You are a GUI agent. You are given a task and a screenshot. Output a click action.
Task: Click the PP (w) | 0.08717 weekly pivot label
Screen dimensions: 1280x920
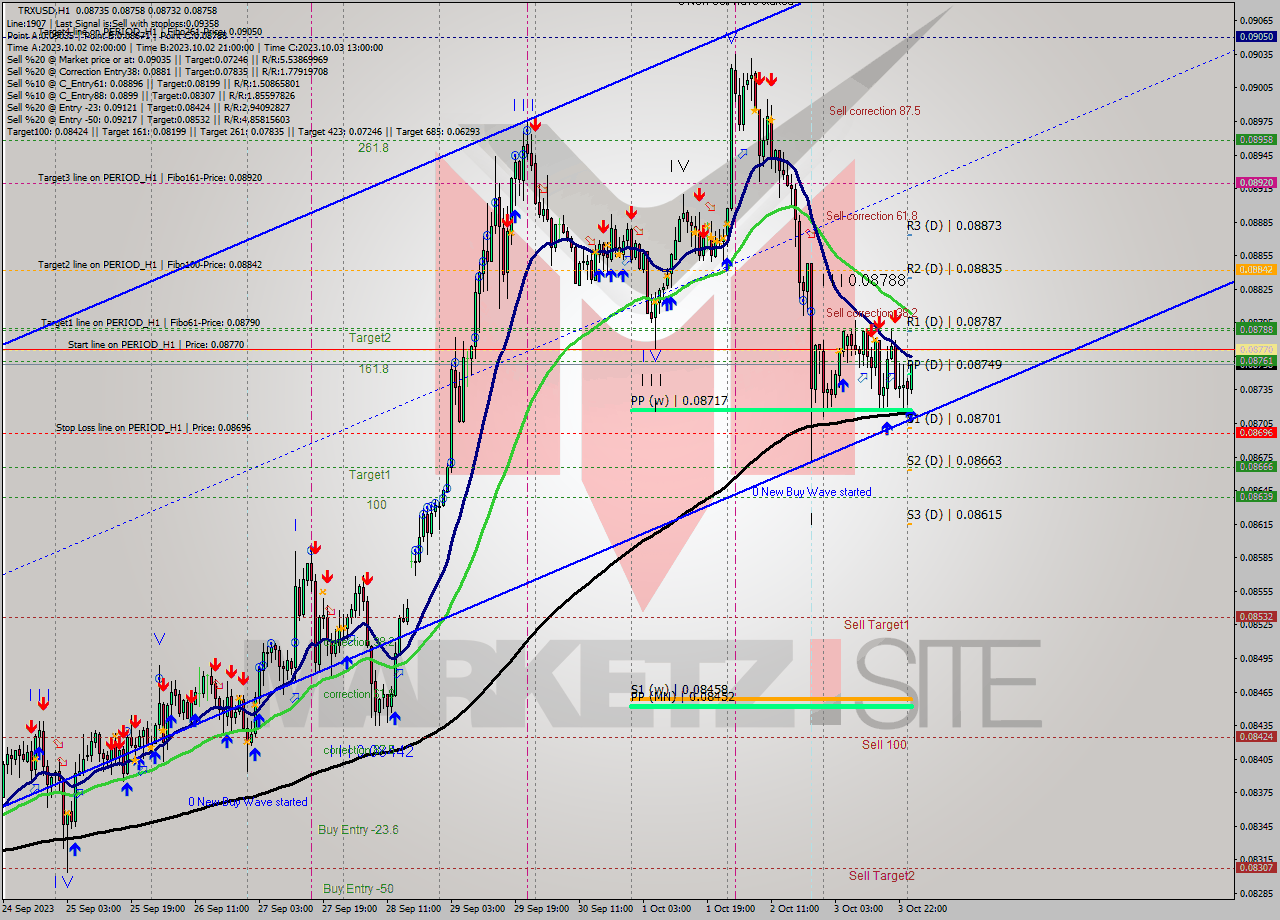click(x=679, y=401)
